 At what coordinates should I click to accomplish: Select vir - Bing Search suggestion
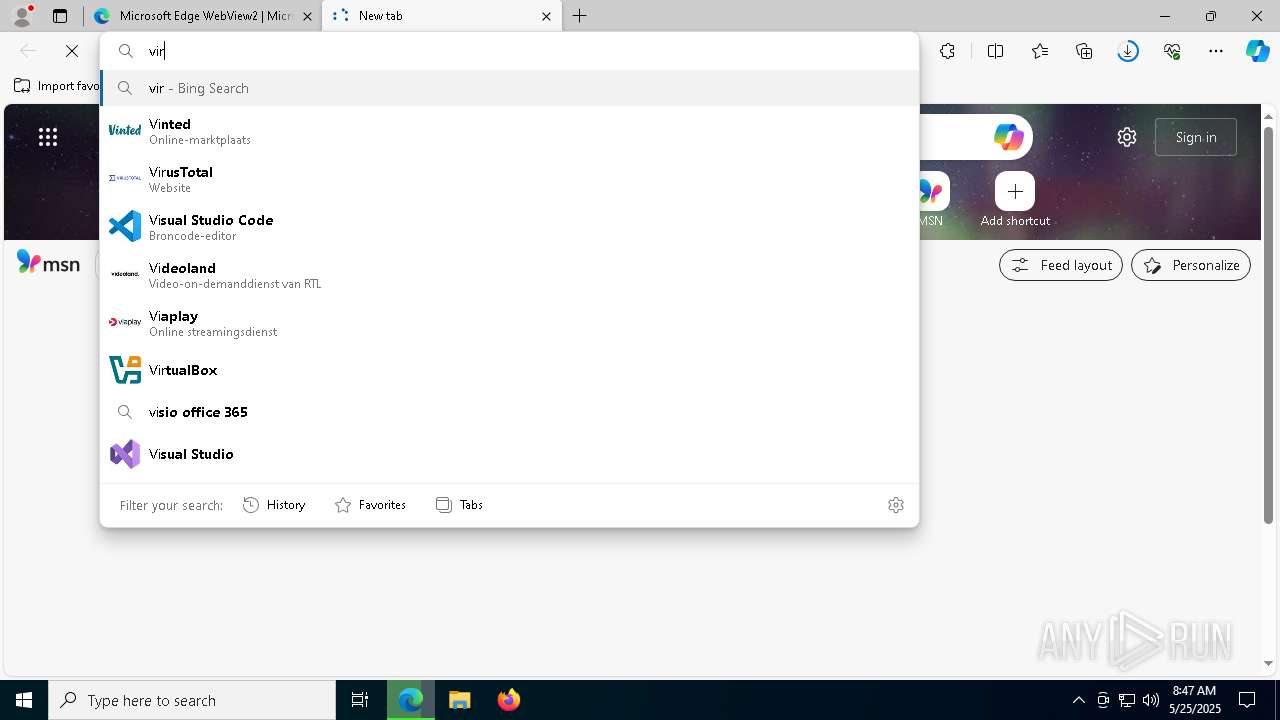coord(510,88)
